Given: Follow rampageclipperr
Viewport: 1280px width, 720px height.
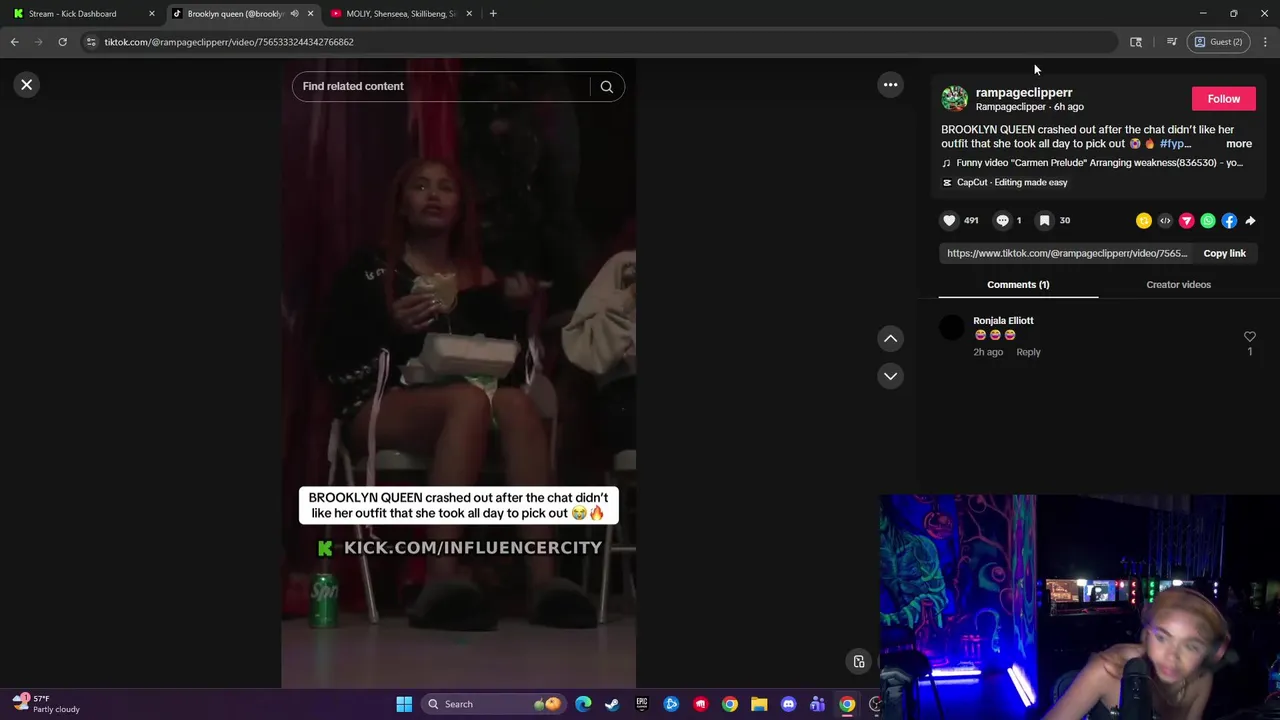Looking at the screenshot, I should 1223,99.
